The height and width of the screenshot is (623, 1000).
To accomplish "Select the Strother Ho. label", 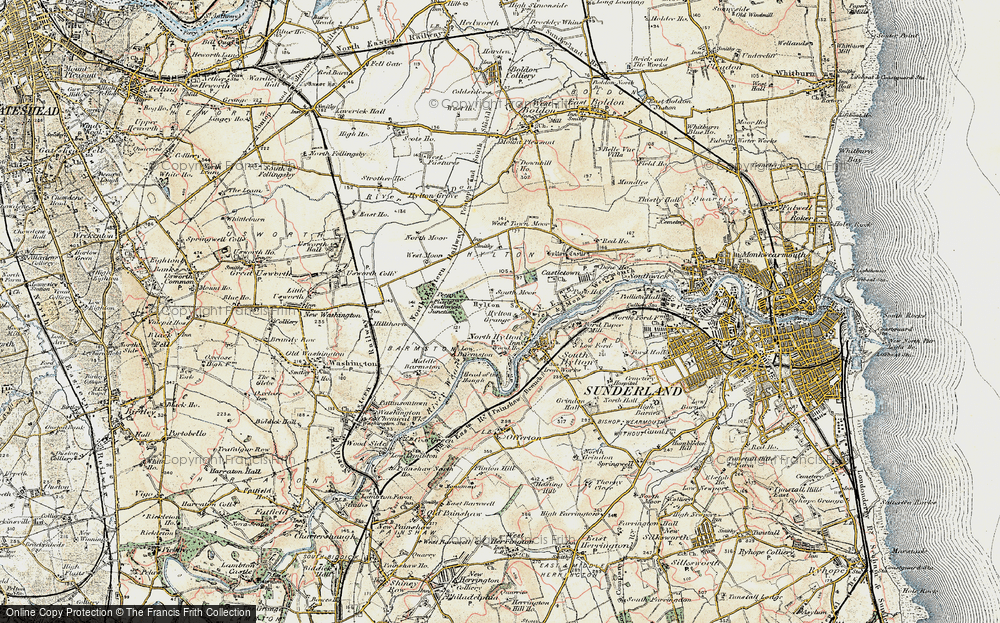I will click(x=384, y=179).
